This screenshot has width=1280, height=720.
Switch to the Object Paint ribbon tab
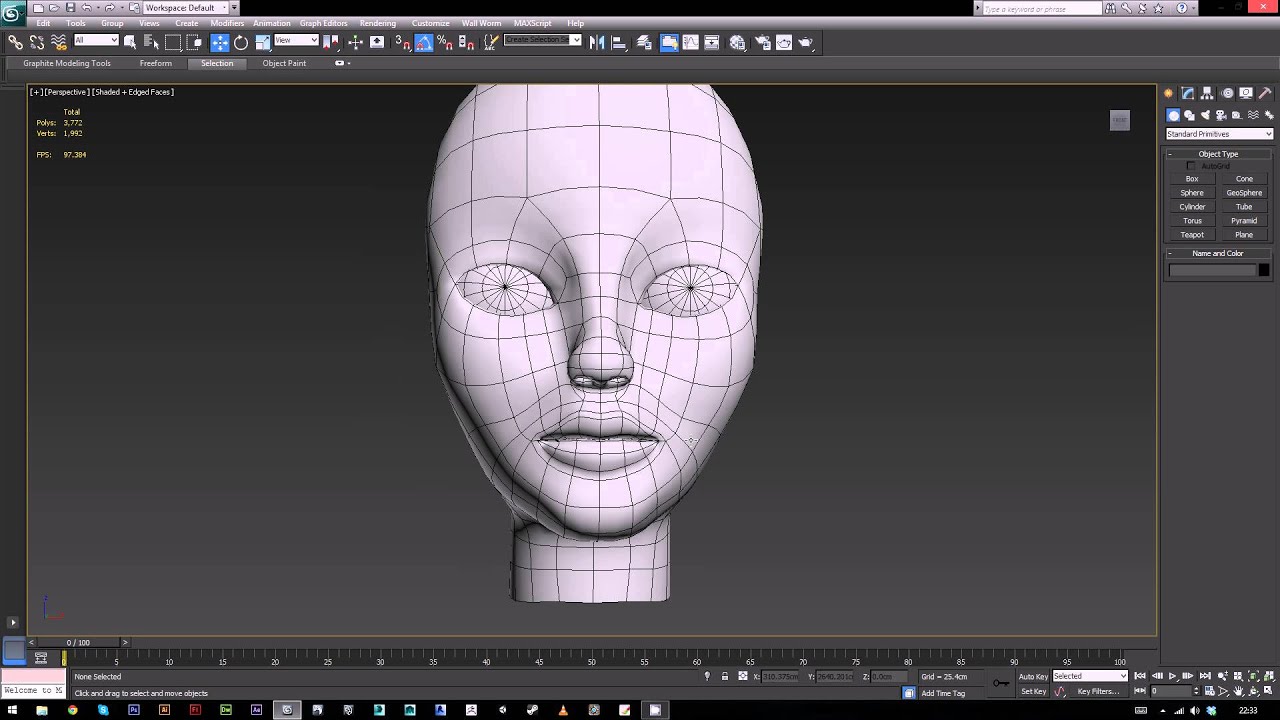point(284,63)
